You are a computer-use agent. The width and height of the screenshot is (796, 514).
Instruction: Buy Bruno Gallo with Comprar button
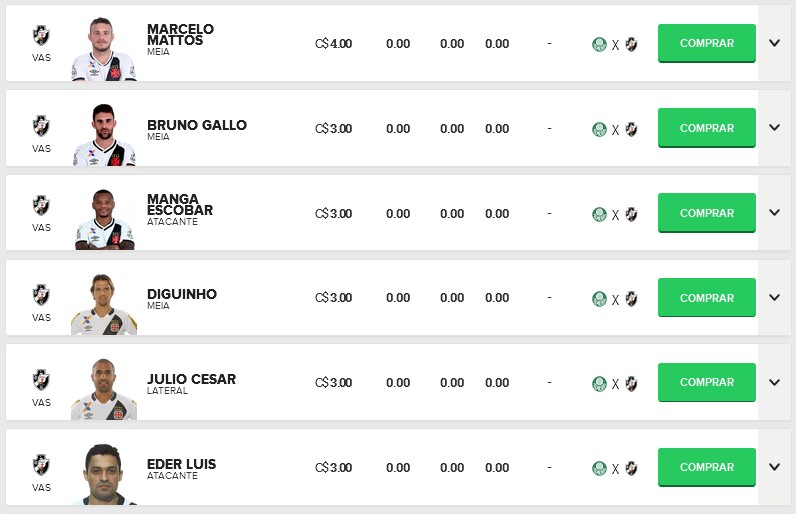[x=706, y=128]
